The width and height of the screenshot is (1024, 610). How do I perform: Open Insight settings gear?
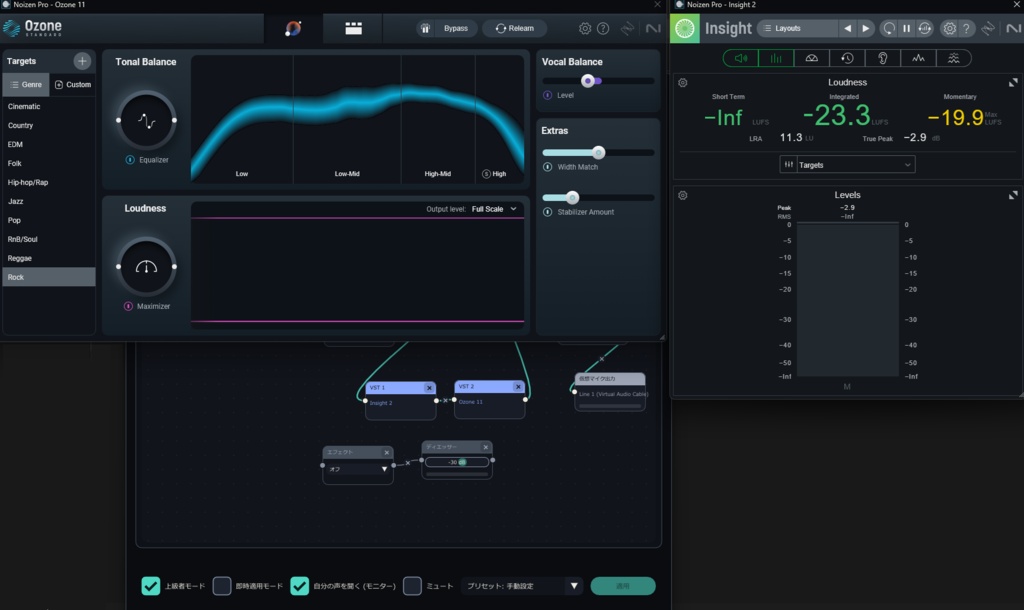click(x=950, y=28)
